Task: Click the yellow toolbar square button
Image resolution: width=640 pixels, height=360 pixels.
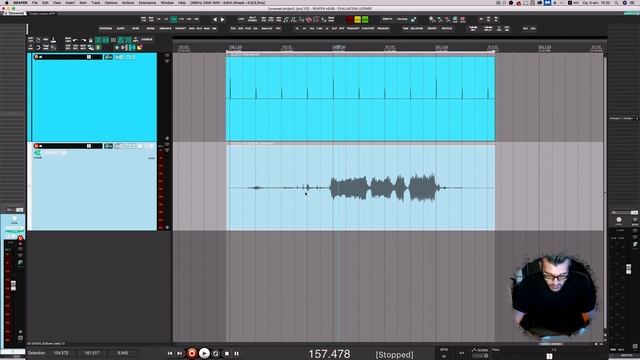Action: [x=358, y=19]
